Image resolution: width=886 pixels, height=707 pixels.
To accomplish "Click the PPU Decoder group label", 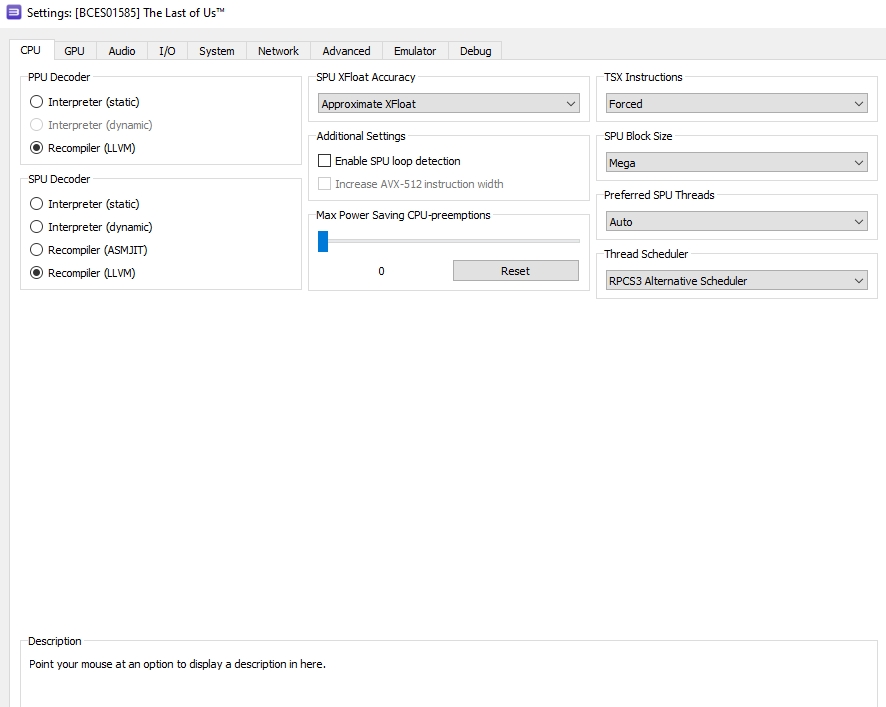I will [x=59, y=77].
